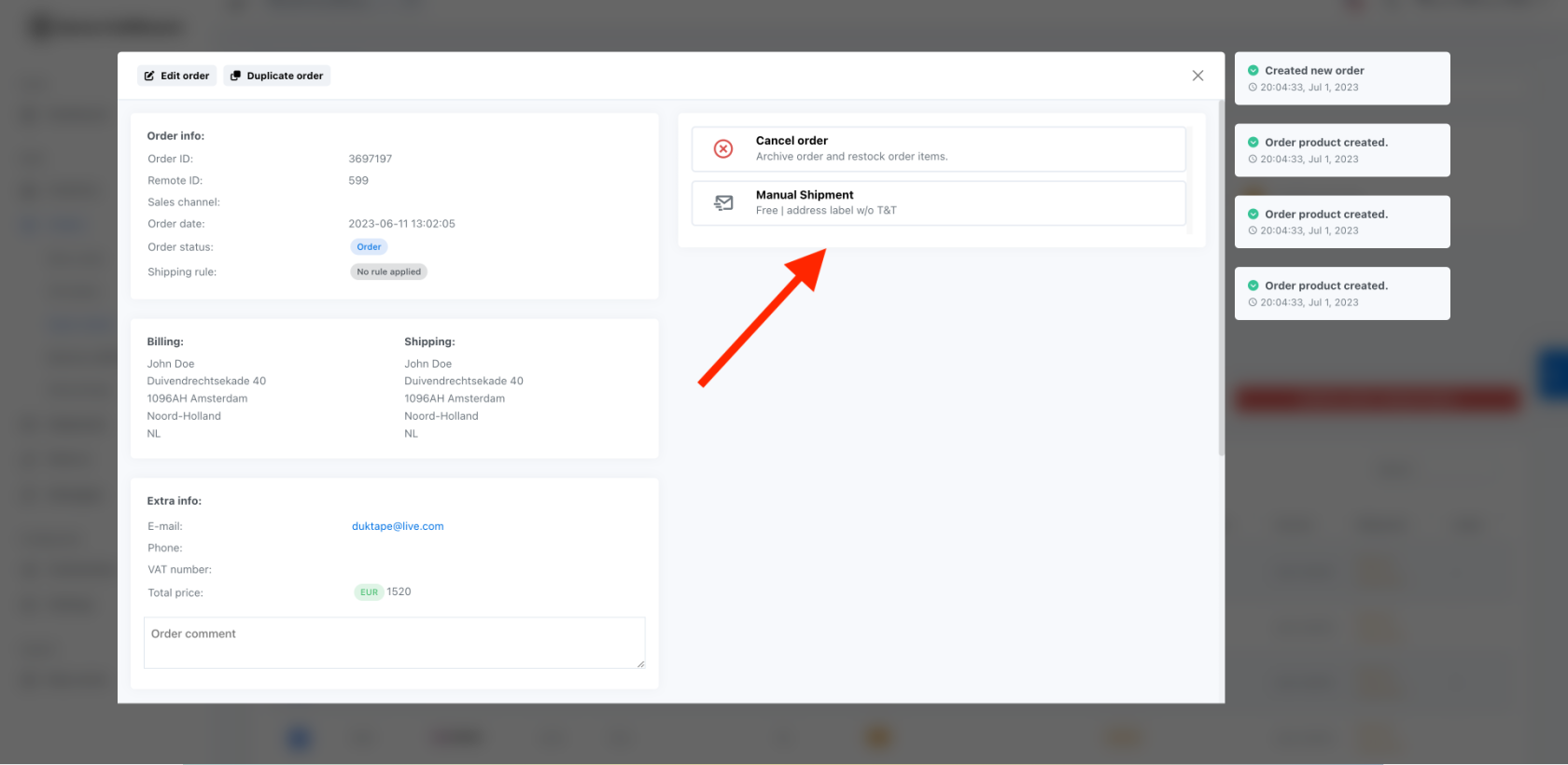Focus the Order comment text area
This screenshot has height=765, width=1568.
click(394, 642)
